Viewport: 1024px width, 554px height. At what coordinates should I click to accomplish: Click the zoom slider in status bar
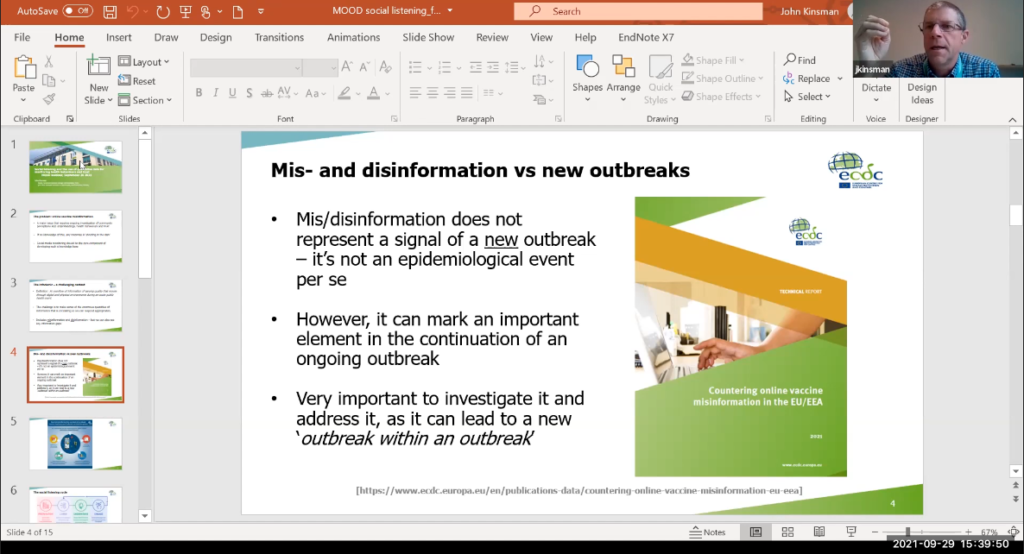908,532
